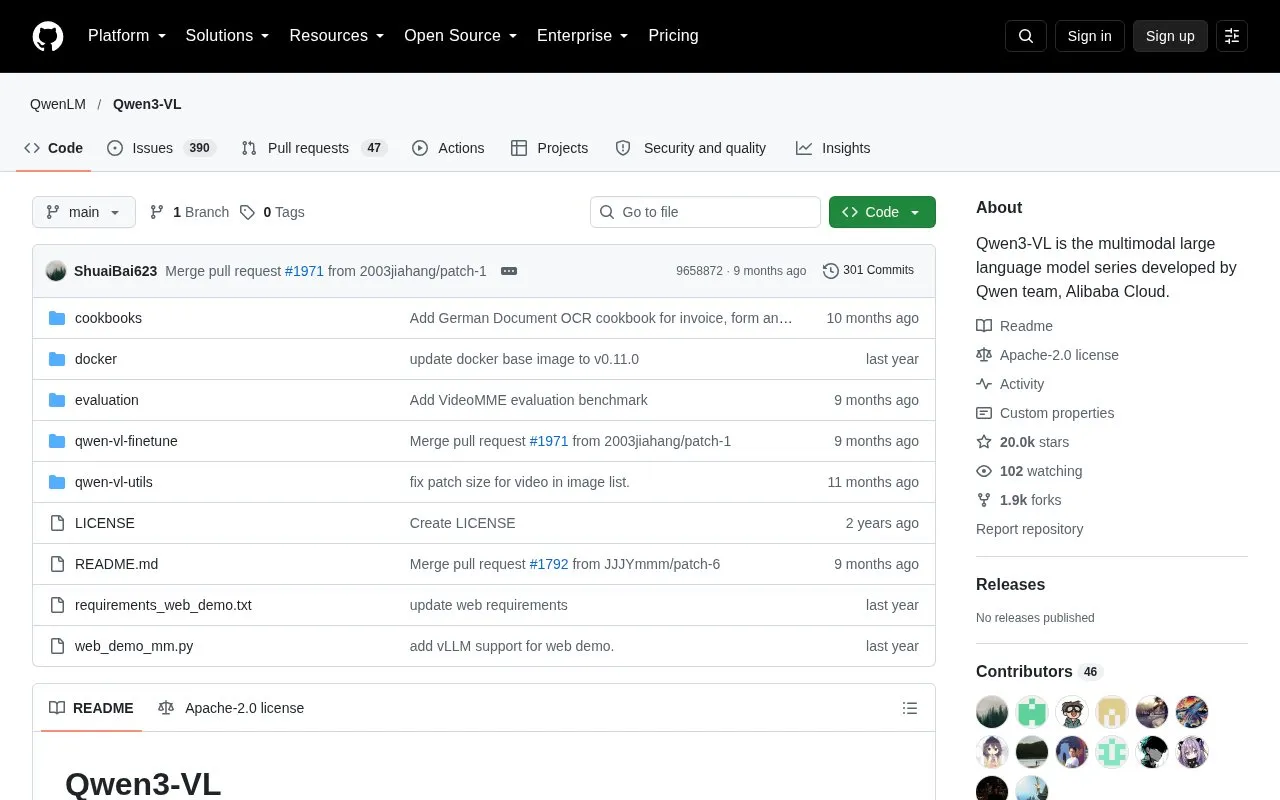Click the web_demo_mm.py file icon
The width and height of the screenshot is (1280, 800).
[57, 646]
